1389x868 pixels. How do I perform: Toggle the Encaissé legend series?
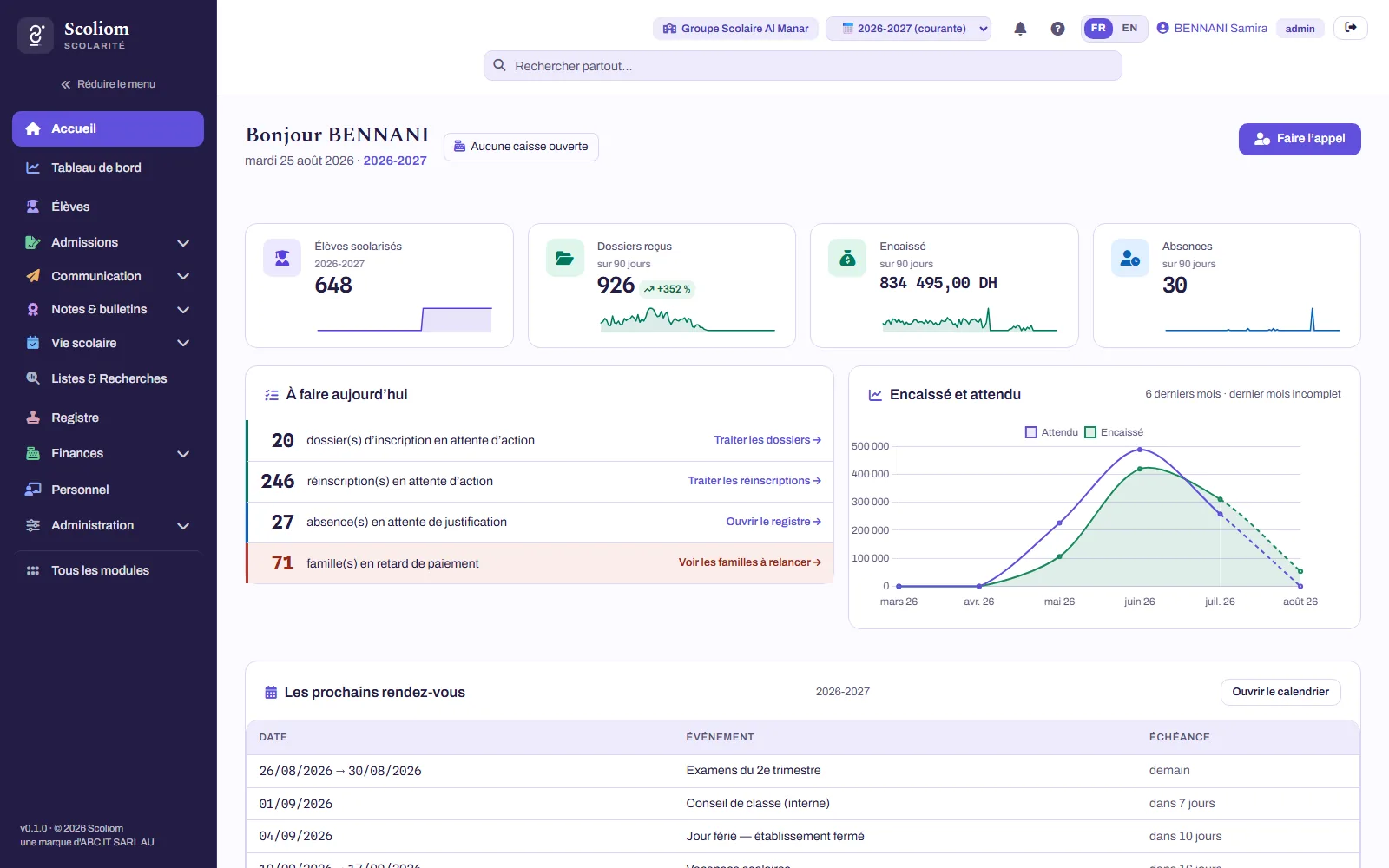1114,432
